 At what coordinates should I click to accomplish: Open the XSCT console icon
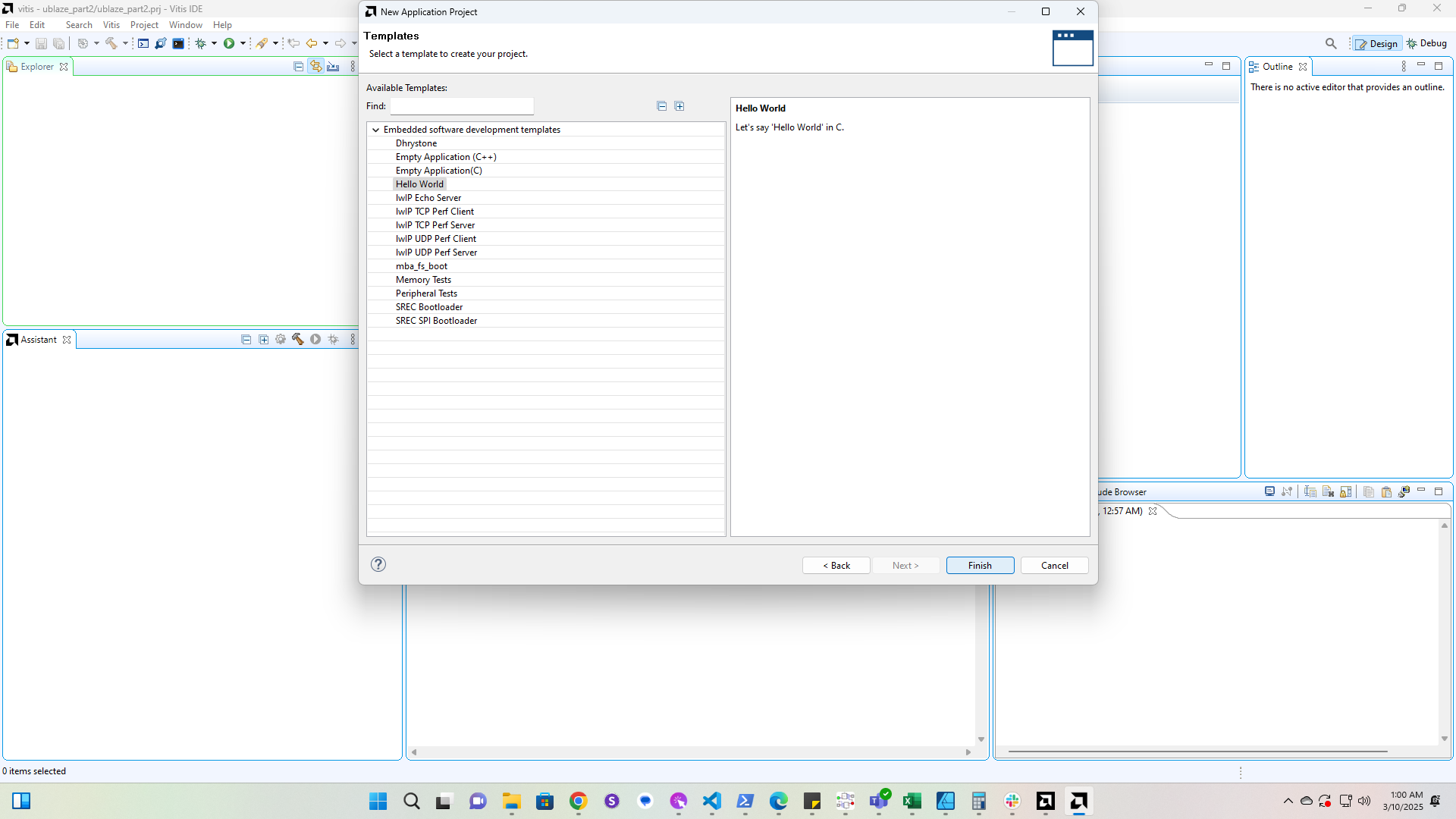coord(143,44)
